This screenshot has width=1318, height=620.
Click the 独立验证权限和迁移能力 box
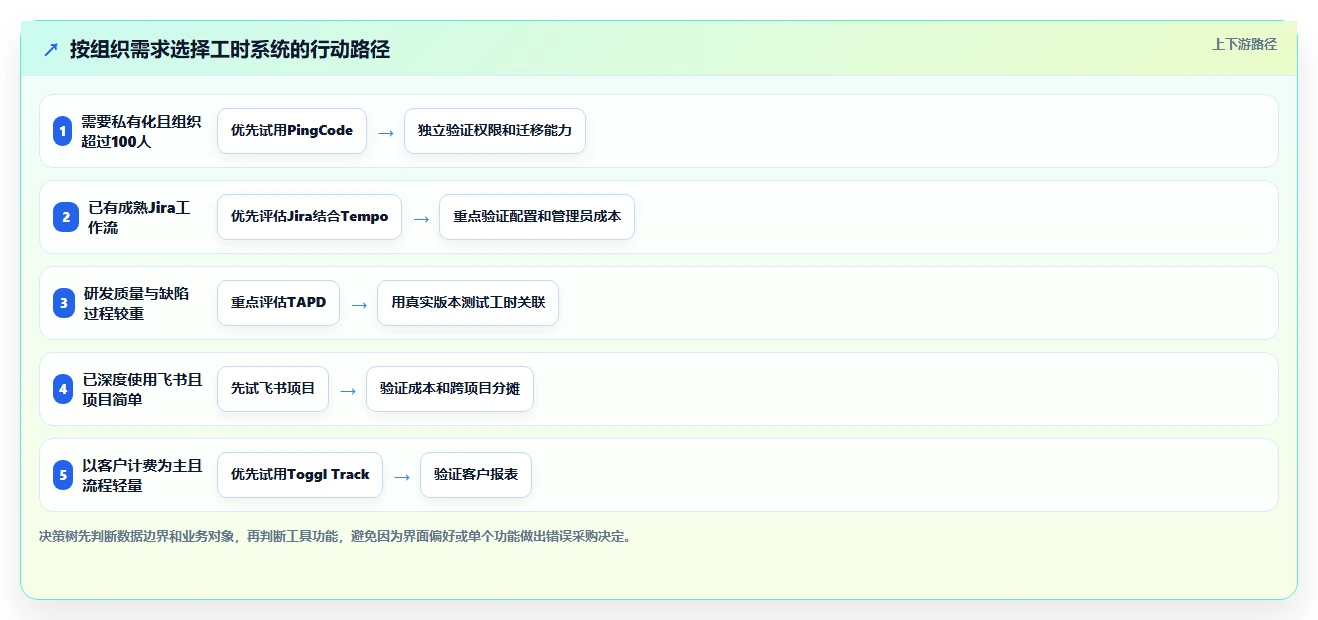(x=495, y=131)
